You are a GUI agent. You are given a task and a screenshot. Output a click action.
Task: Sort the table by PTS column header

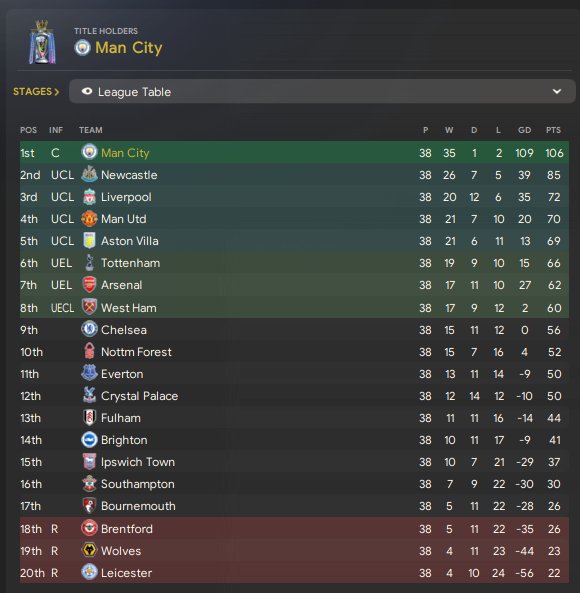[553, 130]
